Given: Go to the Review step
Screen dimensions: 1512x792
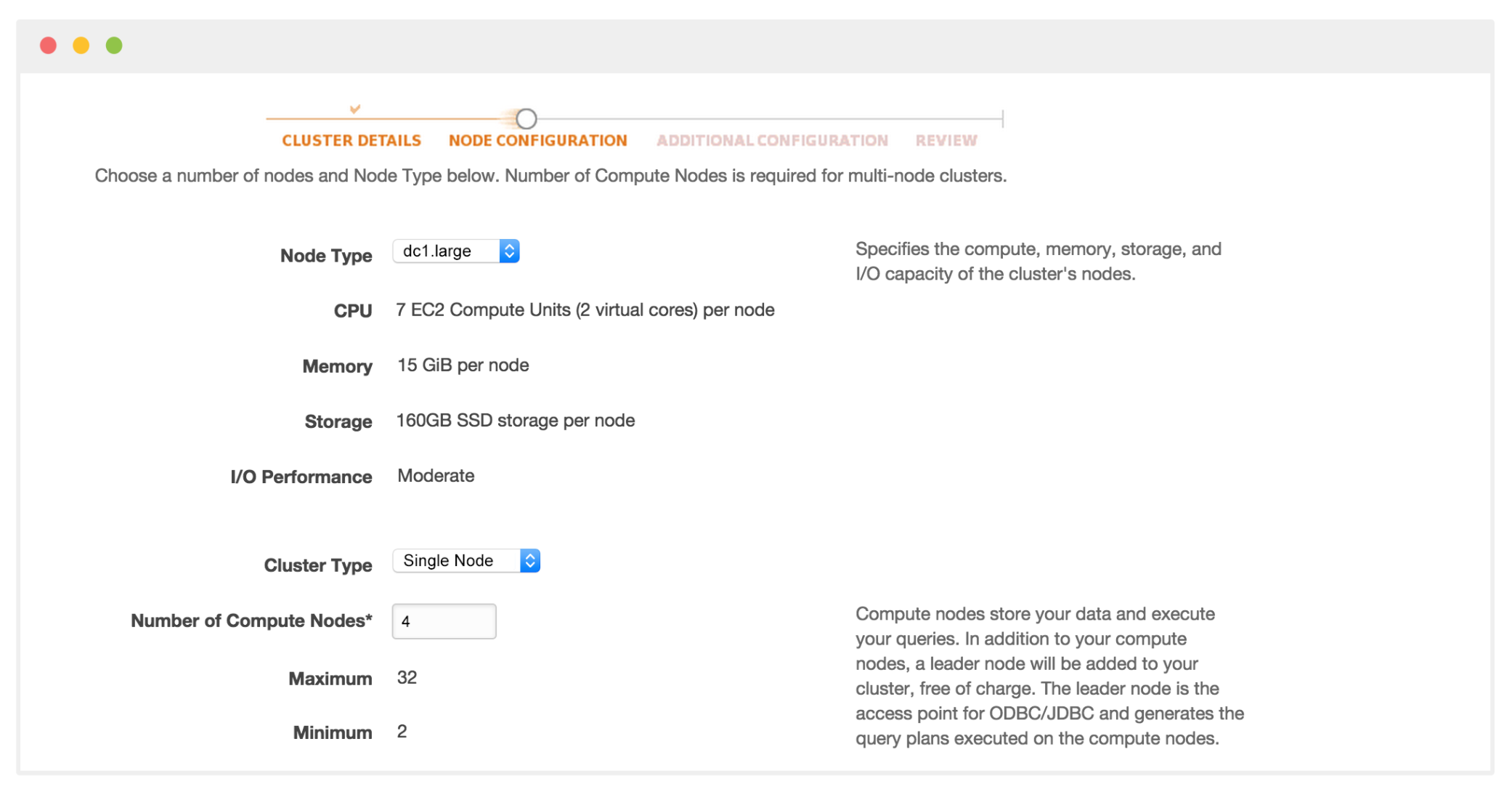Looking at the screenshot, I should [946, 140].
